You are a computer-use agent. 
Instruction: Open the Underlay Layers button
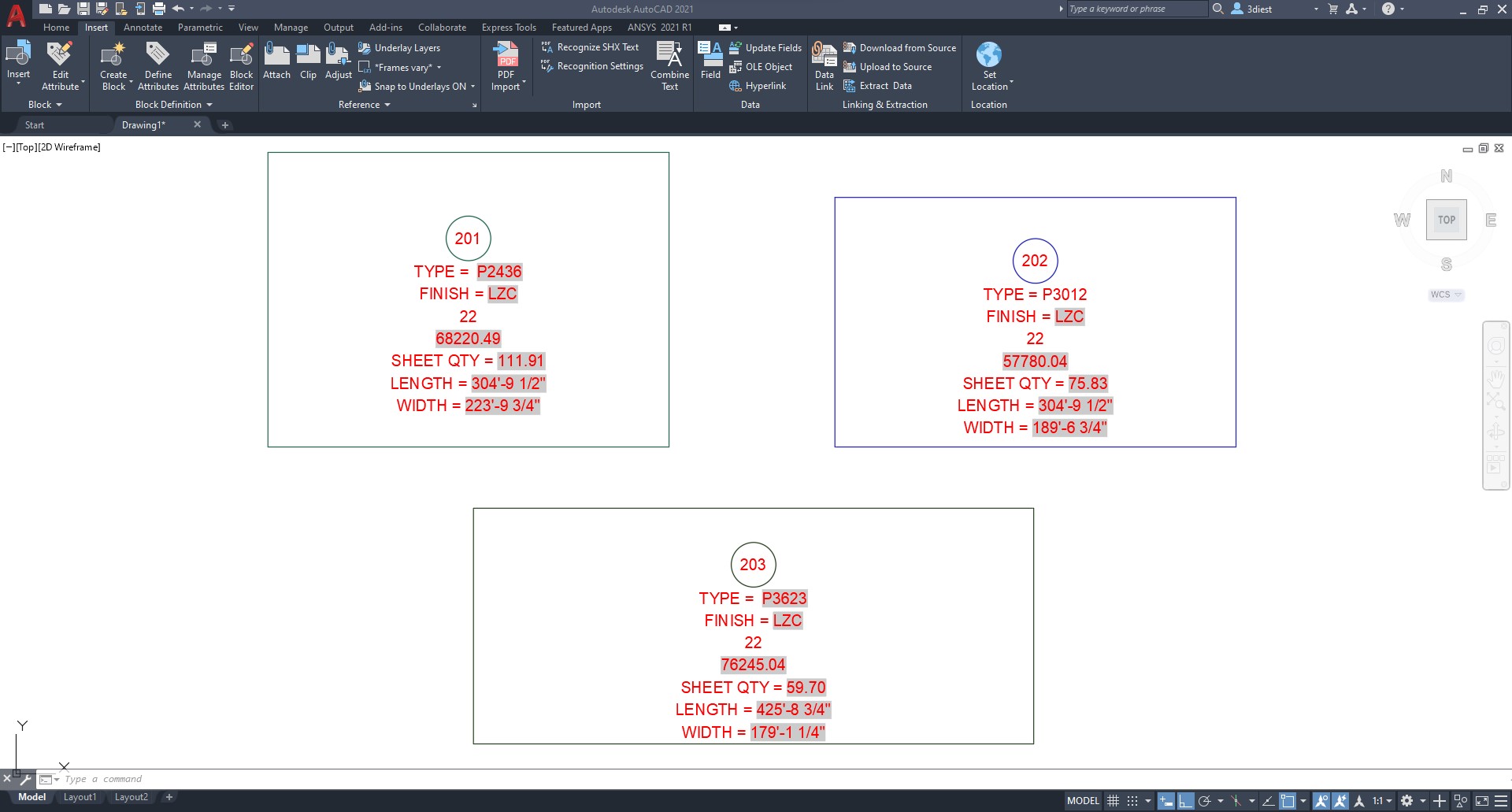pyautogui.click(x=399, y=48)
